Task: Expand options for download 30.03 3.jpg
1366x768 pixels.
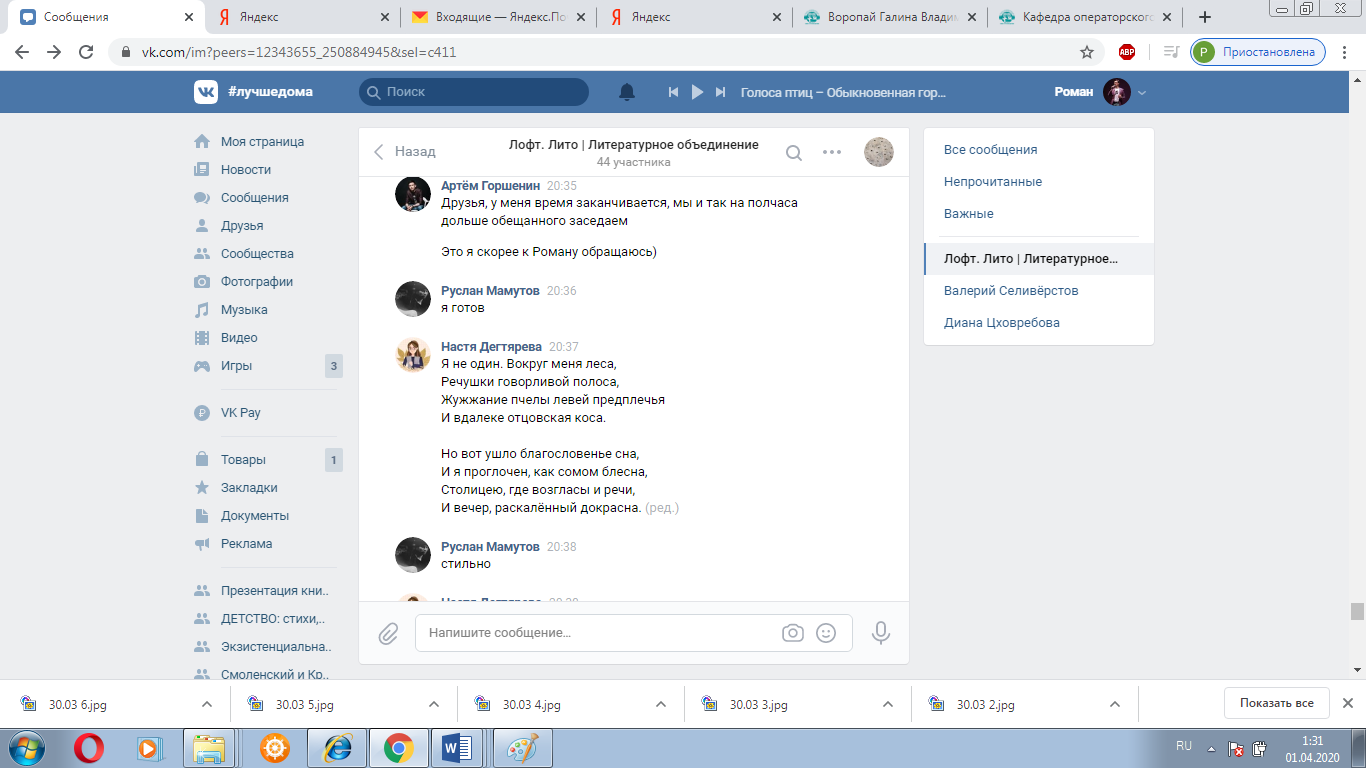Action: (887, 704)
